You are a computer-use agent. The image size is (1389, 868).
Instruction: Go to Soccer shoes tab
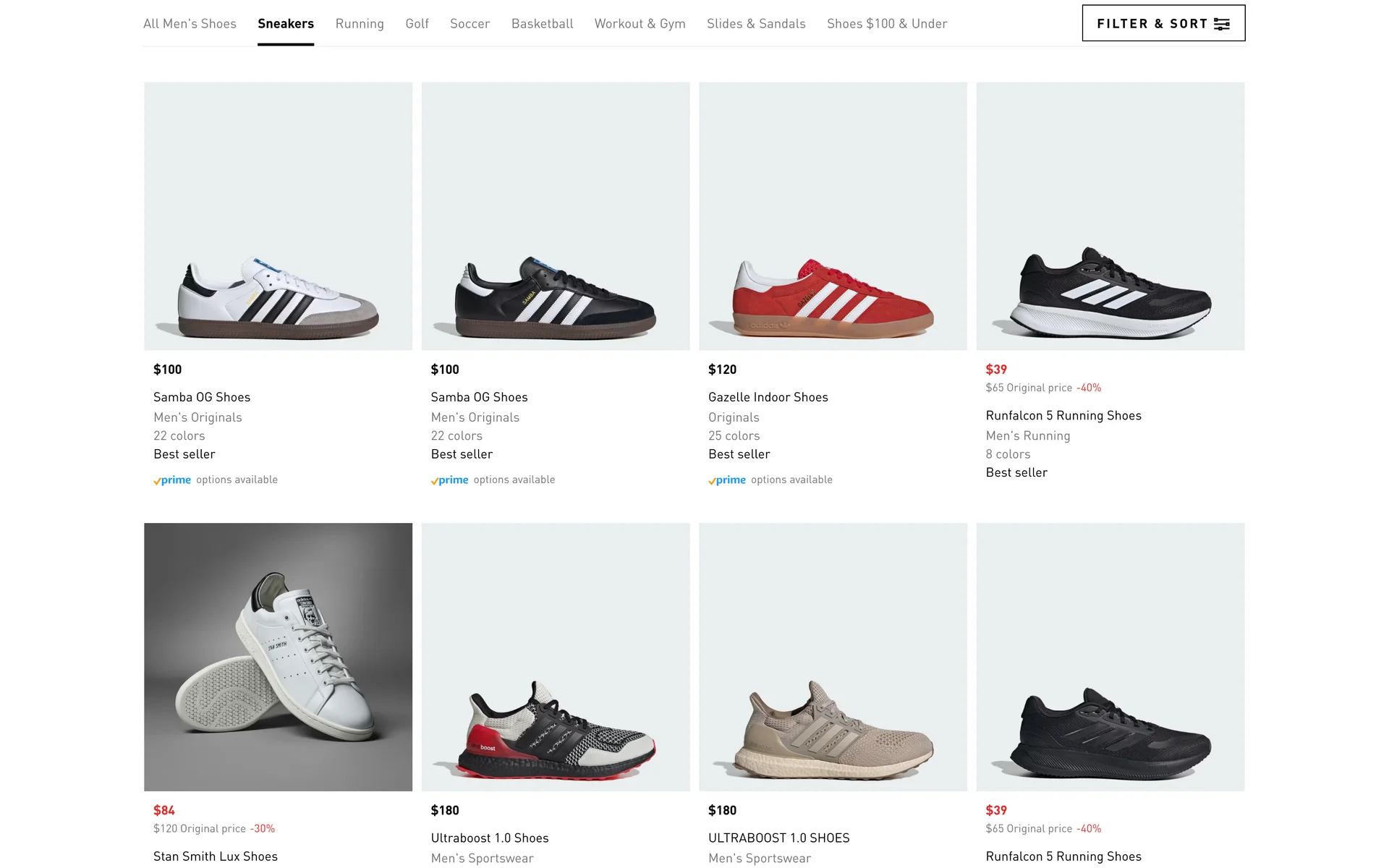click(x=470, y=24)
